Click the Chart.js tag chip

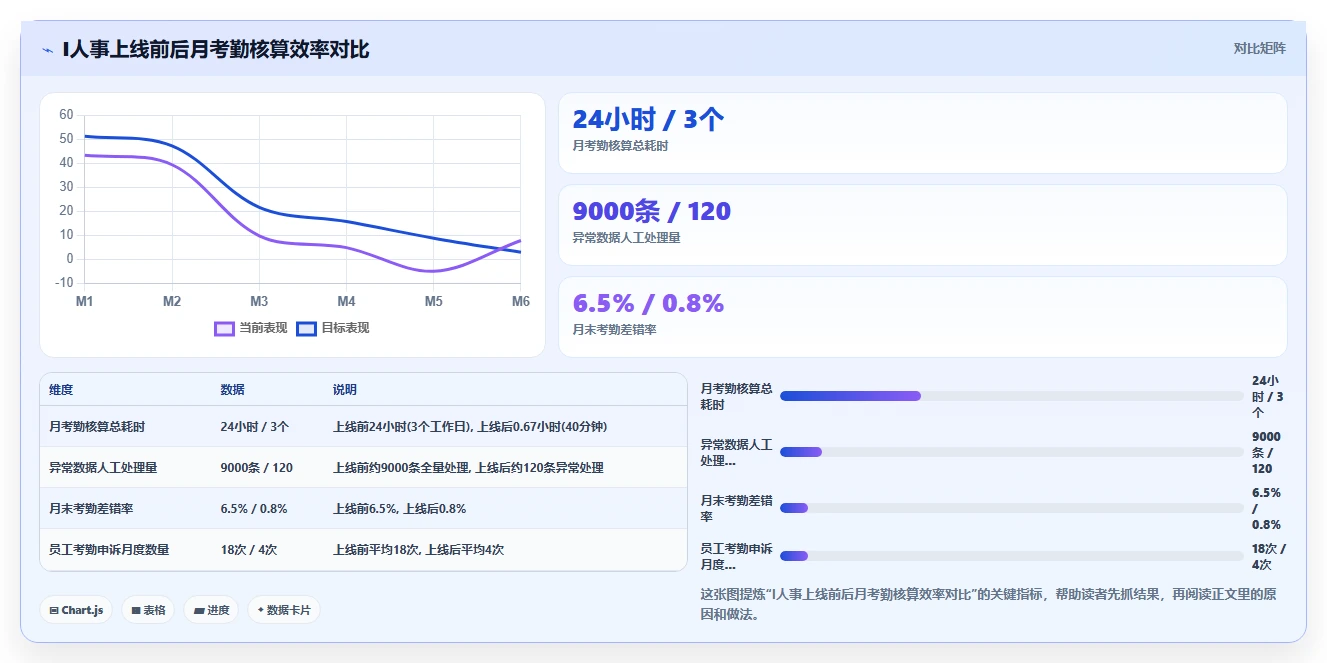coord(76,610)
